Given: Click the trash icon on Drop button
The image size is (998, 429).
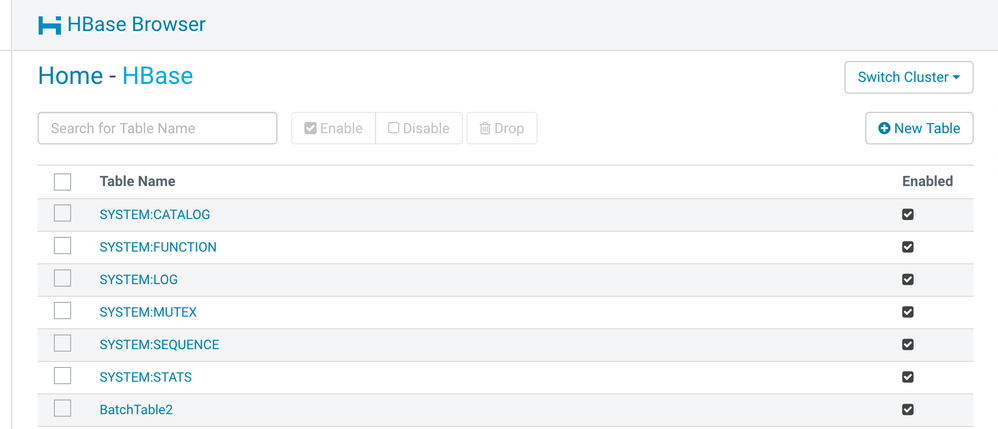Looking at the screenshot, I should tap(485, 129).
